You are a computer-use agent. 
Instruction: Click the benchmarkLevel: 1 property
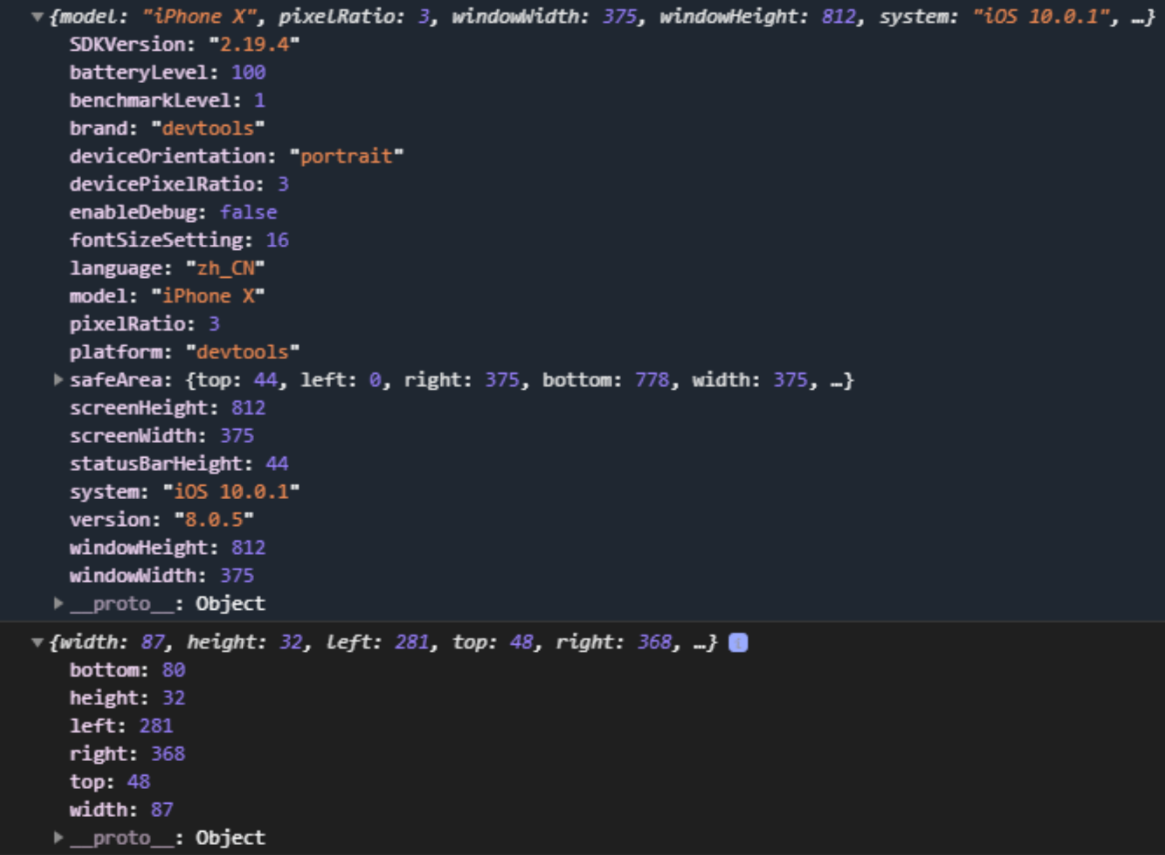click(x=167, y=100)
